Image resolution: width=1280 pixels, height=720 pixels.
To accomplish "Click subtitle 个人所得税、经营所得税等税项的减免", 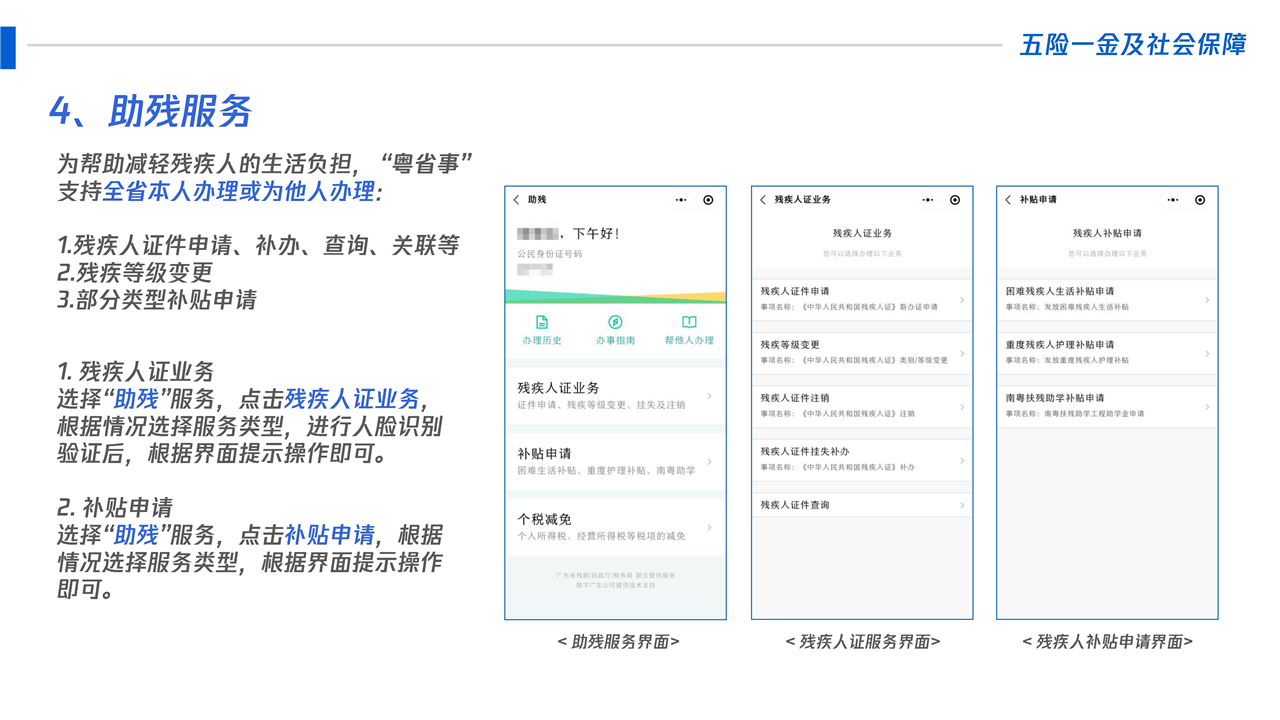I will coord(601,536).
